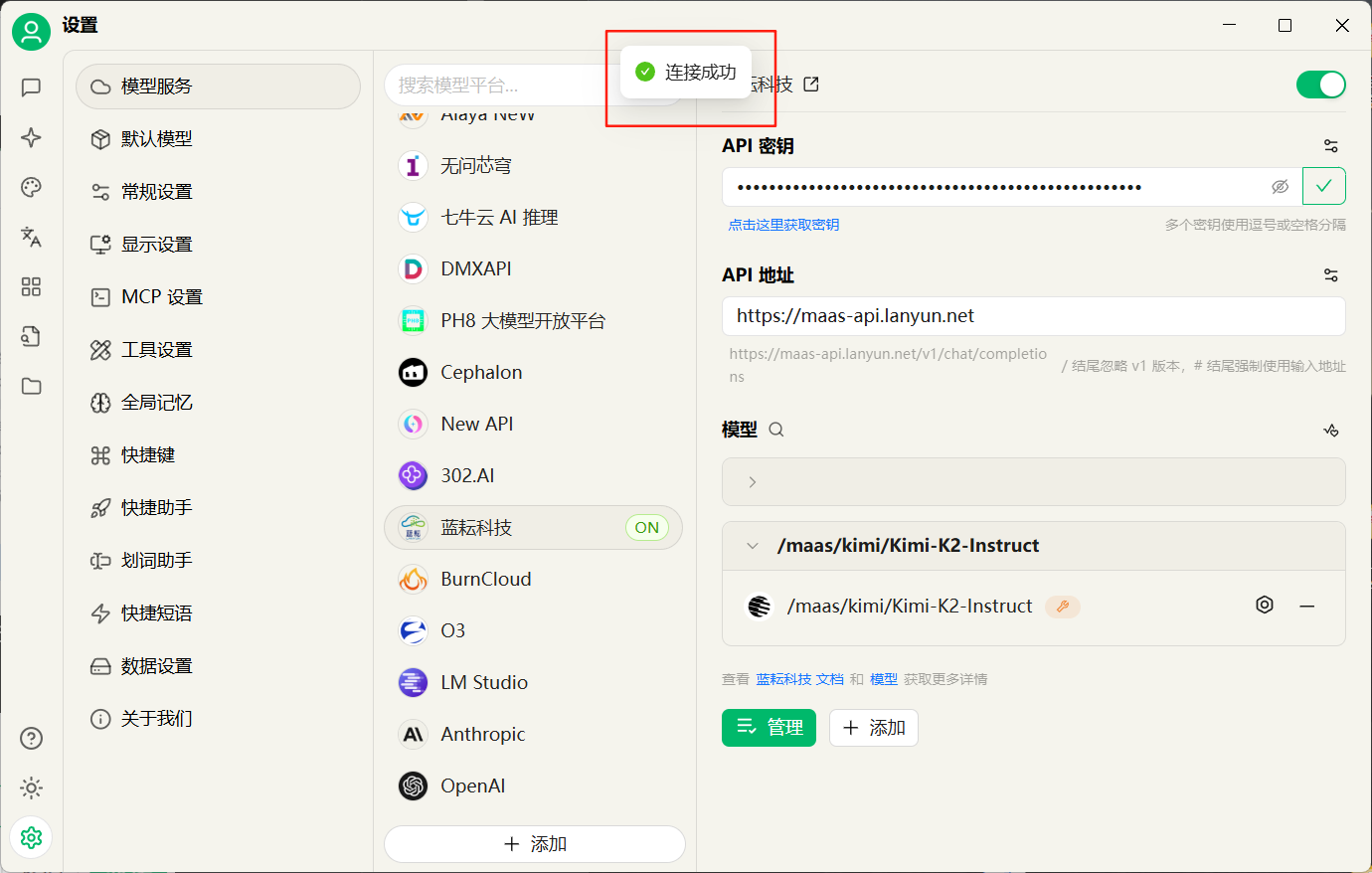1372x873 pixels.
Task: Open 快捷键 section
Action: pyautogui.click(x=218, y=455)
